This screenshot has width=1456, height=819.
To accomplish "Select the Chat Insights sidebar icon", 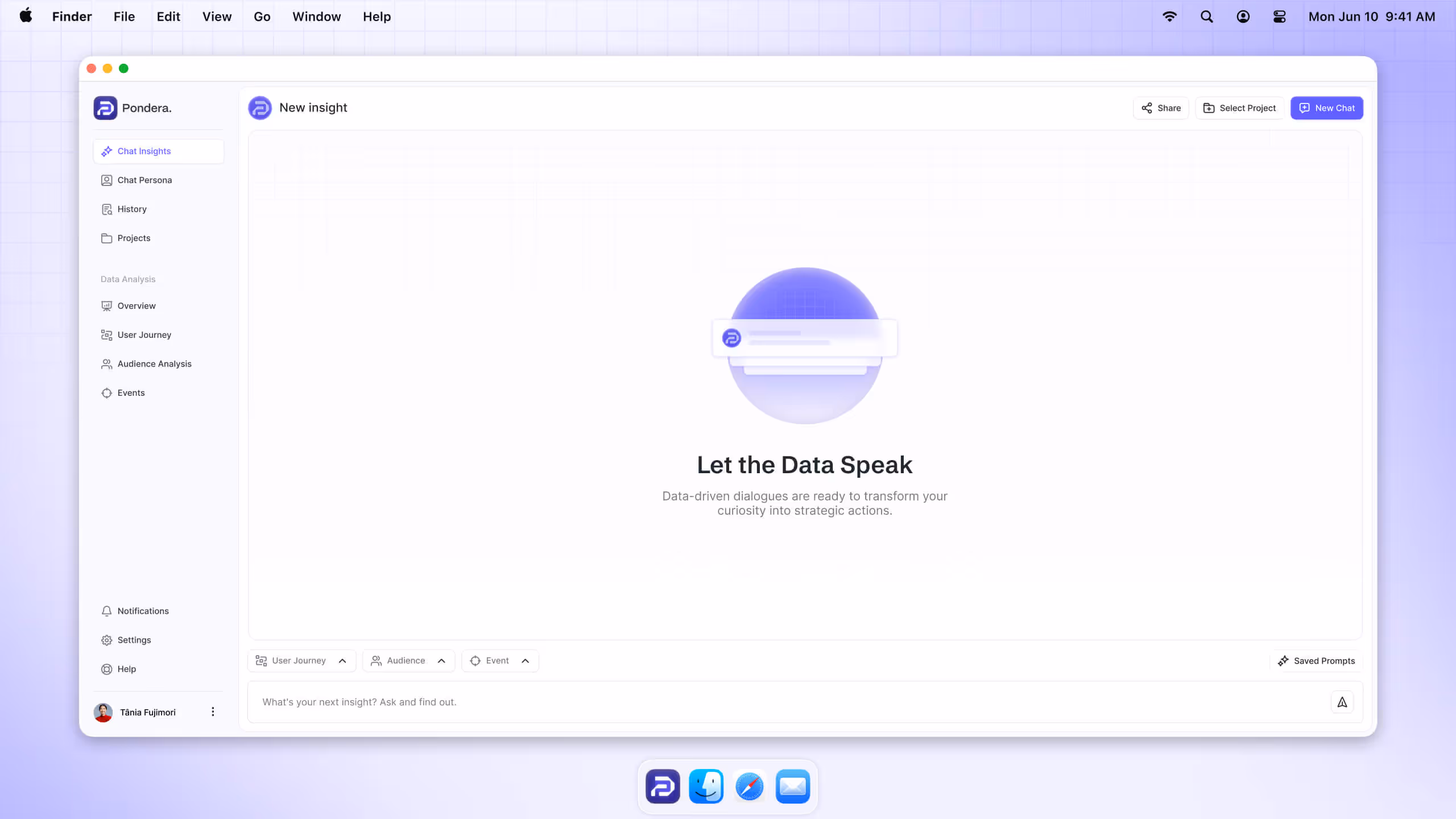I will click(107, 151).
